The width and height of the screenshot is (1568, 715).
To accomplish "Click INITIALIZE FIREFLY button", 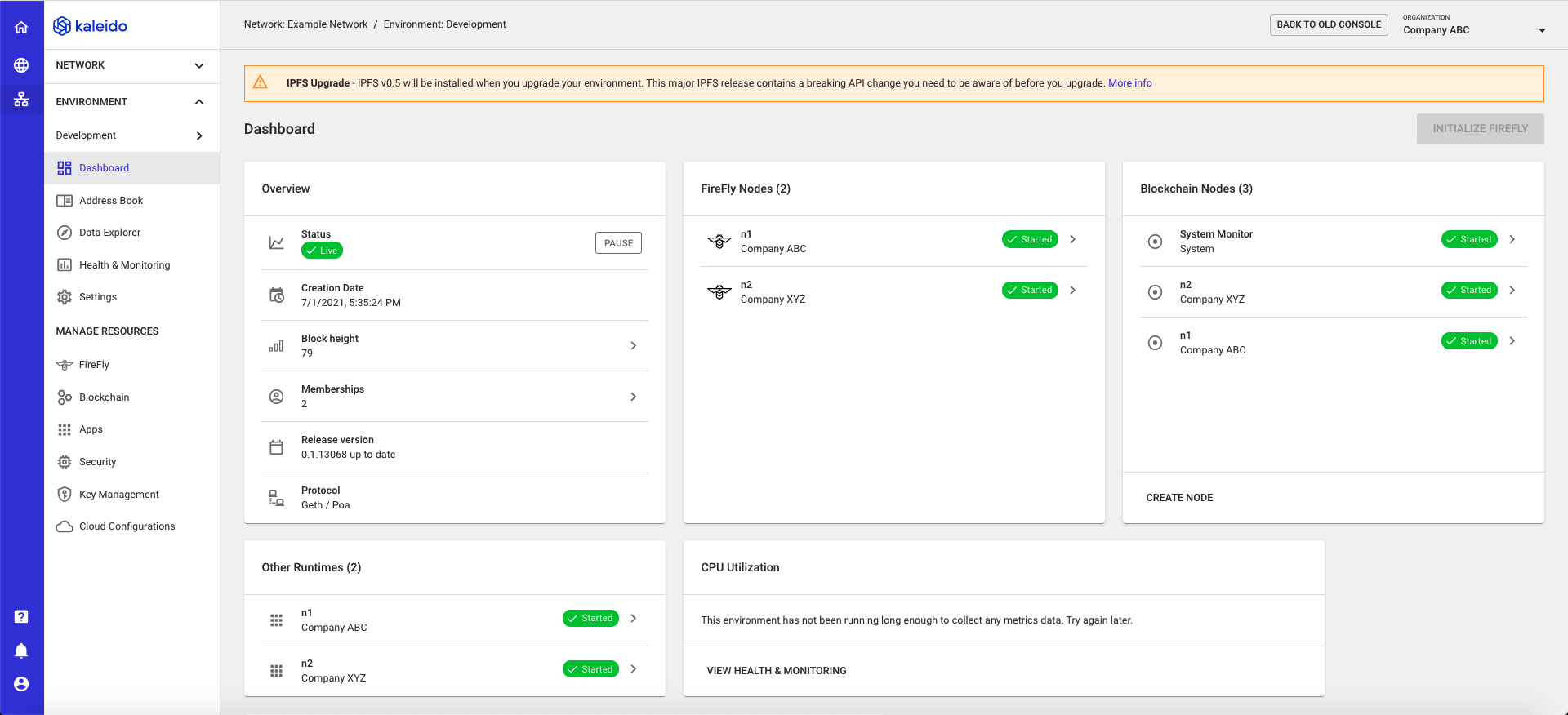I will point(1480,129).
